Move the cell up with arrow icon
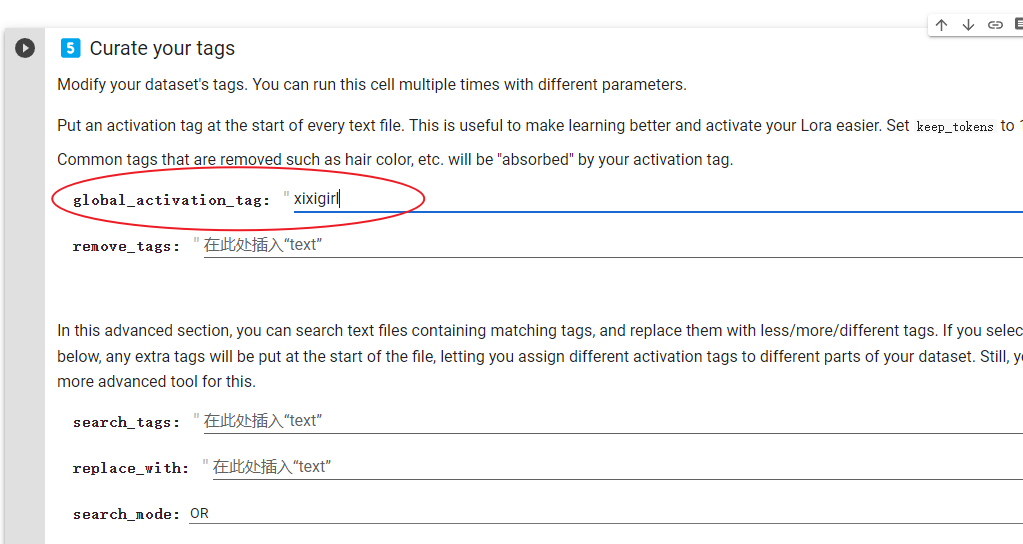Viewport: 1023px width, 544px height. tap(941, 25)
